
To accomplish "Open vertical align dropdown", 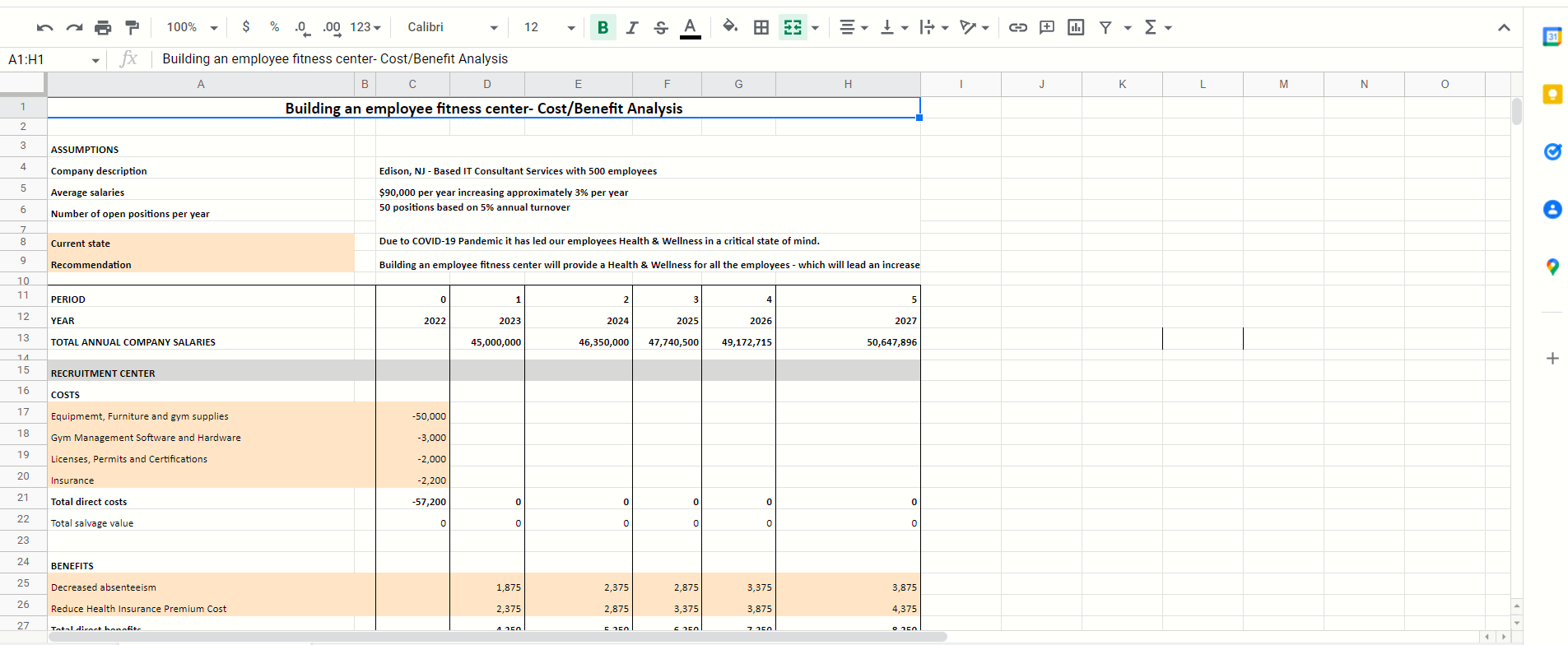I will coord(894,27).
